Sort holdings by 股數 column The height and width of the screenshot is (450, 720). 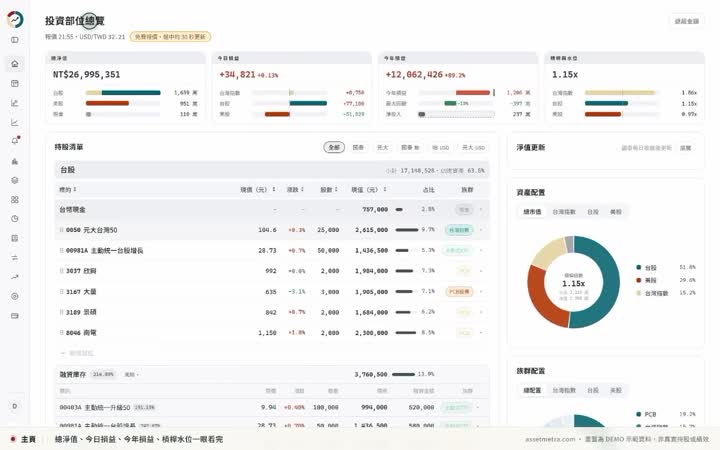pos(329,190)
